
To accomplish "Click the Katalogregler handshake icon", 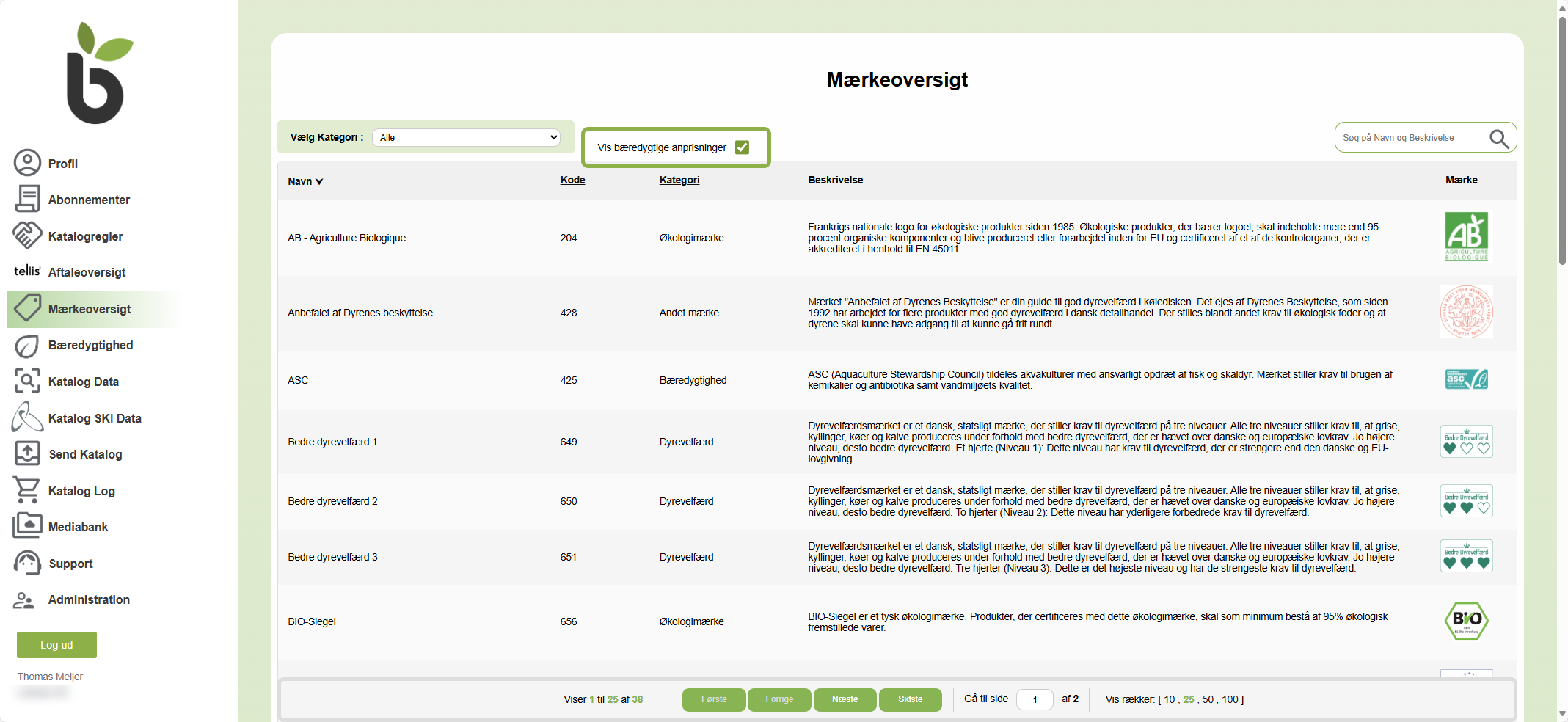I will pyautogui.click(x=27, y=236).
